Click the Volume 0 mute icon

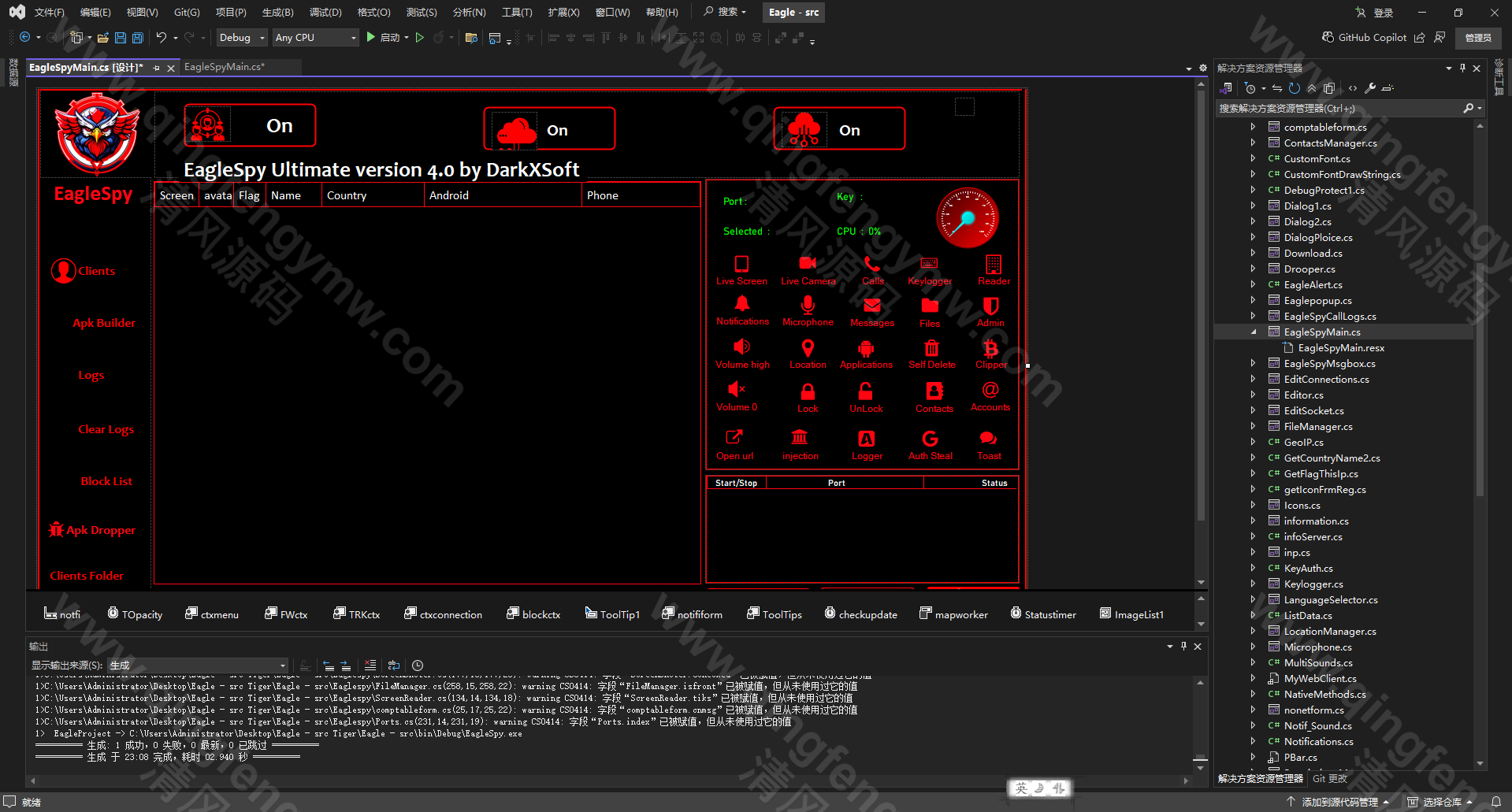[737, 389]
